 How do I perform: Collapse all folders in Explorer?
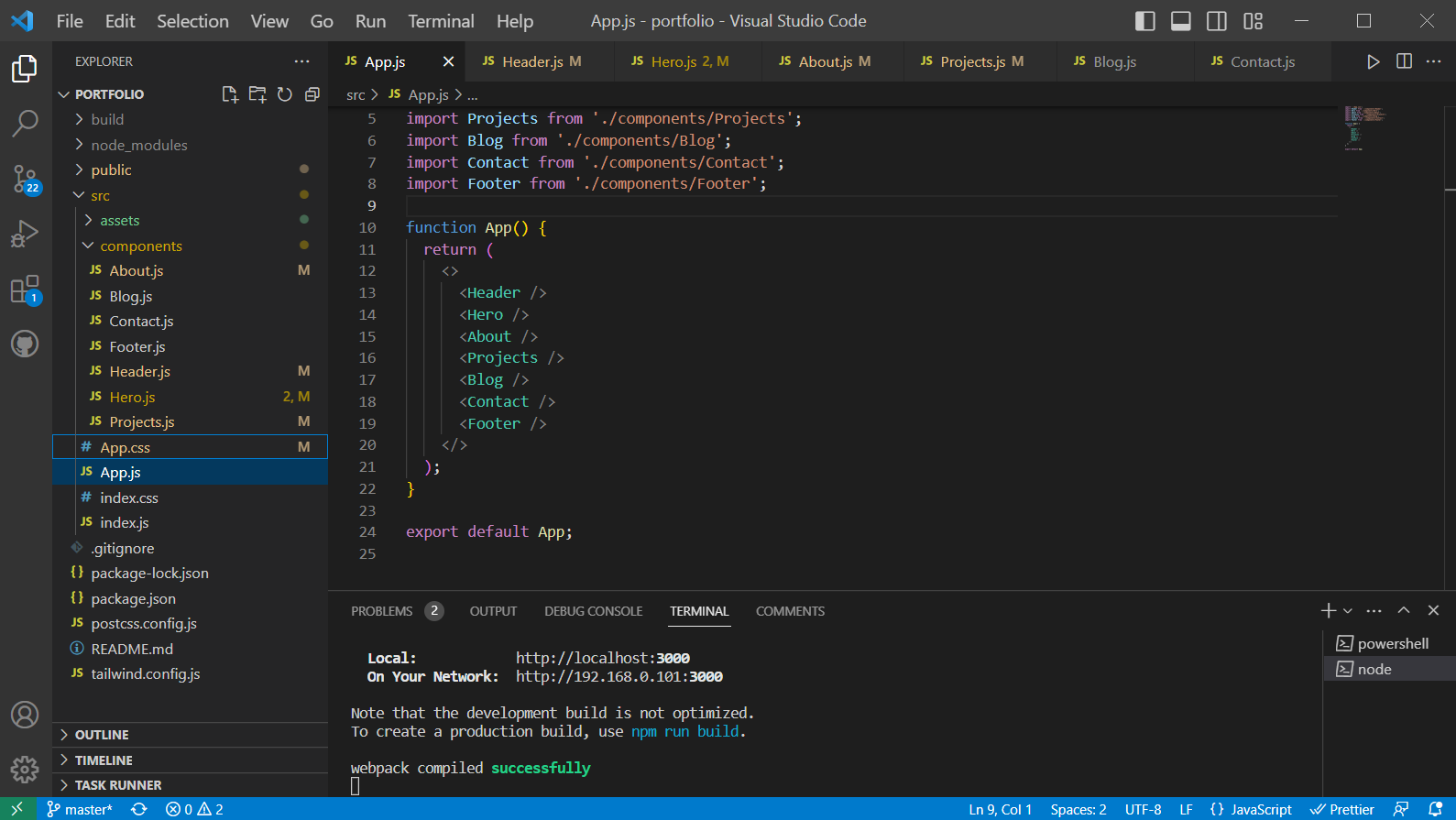pyautogui.click(x=312, y=94)
